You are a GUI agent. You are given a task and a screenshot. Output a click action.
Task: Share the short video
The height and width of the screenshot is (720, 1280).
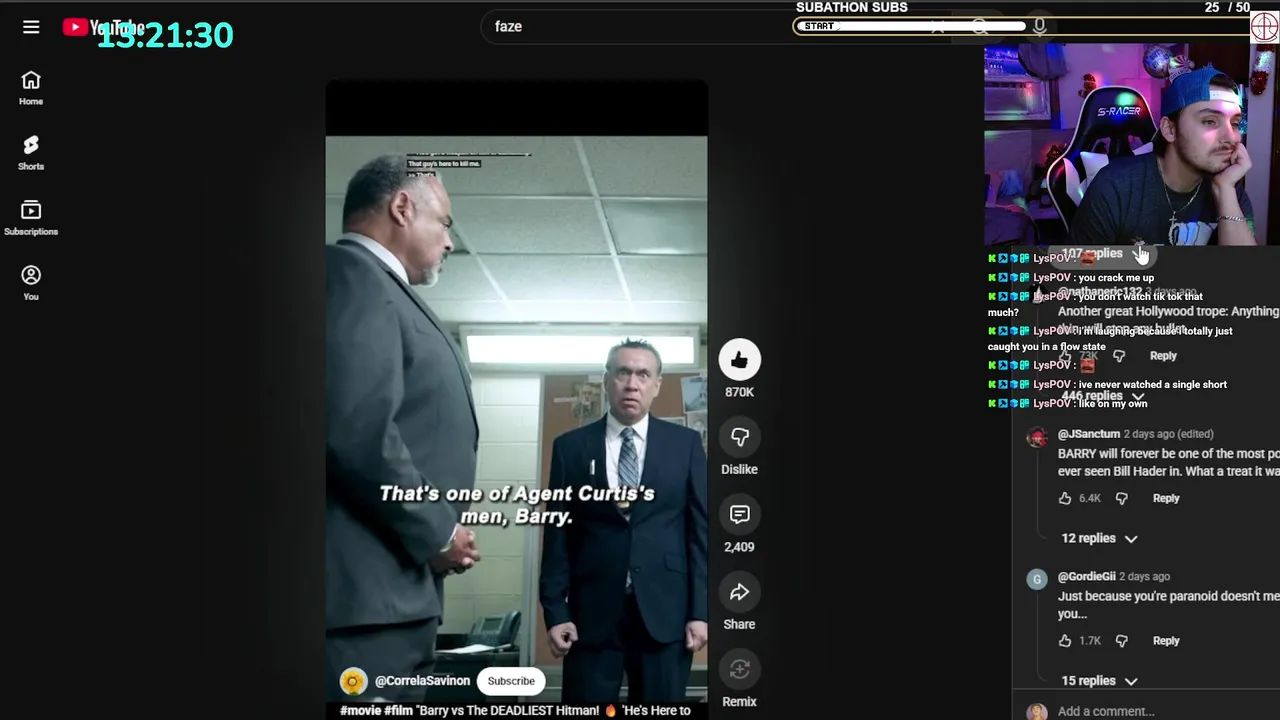coord(739,592)
